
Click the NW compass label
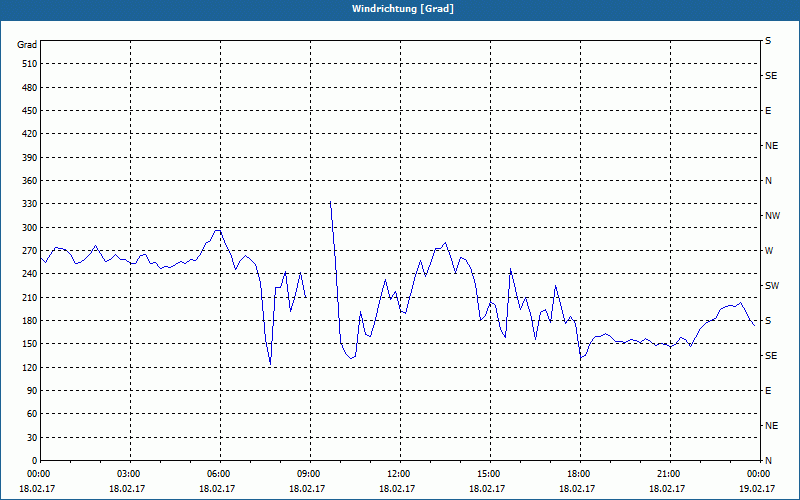772,216
